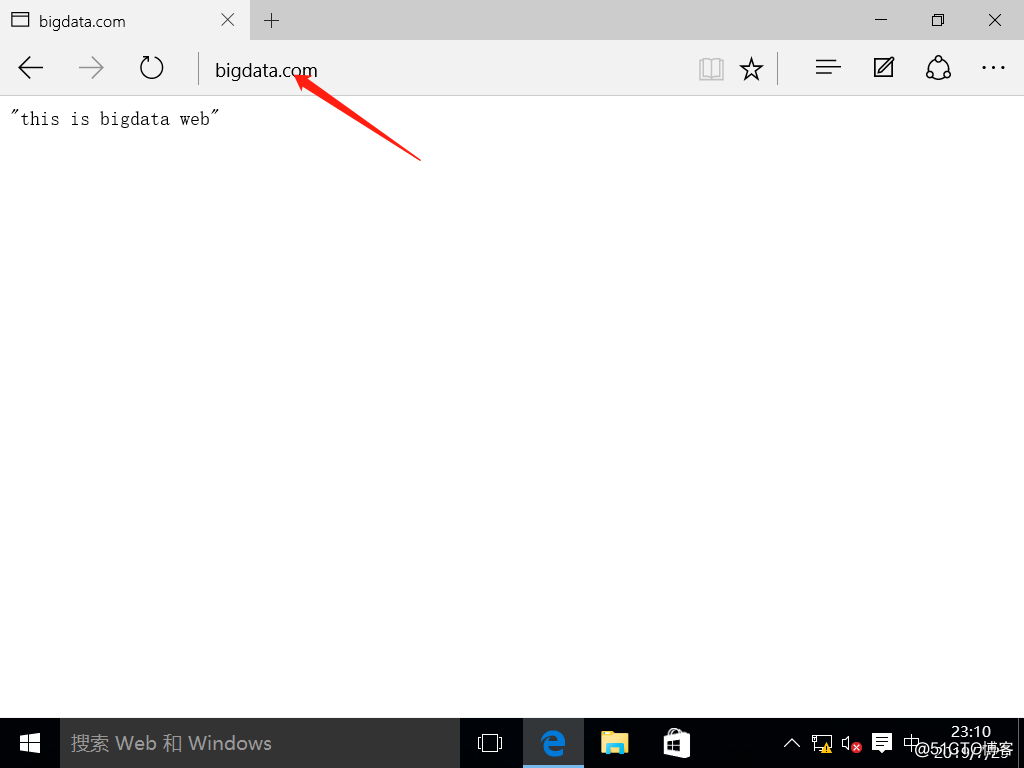Click page text "this is bigdata web"
Viewport: 1024px width, 768px height.
click(116, 118)
